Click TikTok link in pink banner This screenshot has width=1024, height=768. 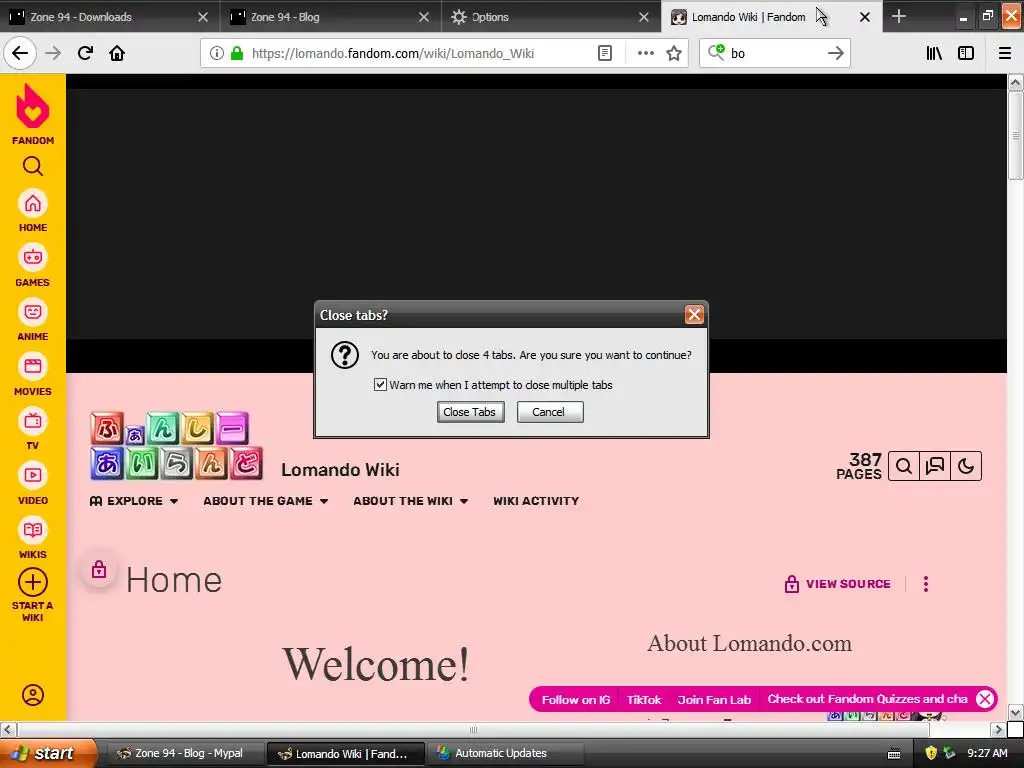point(644,699)
